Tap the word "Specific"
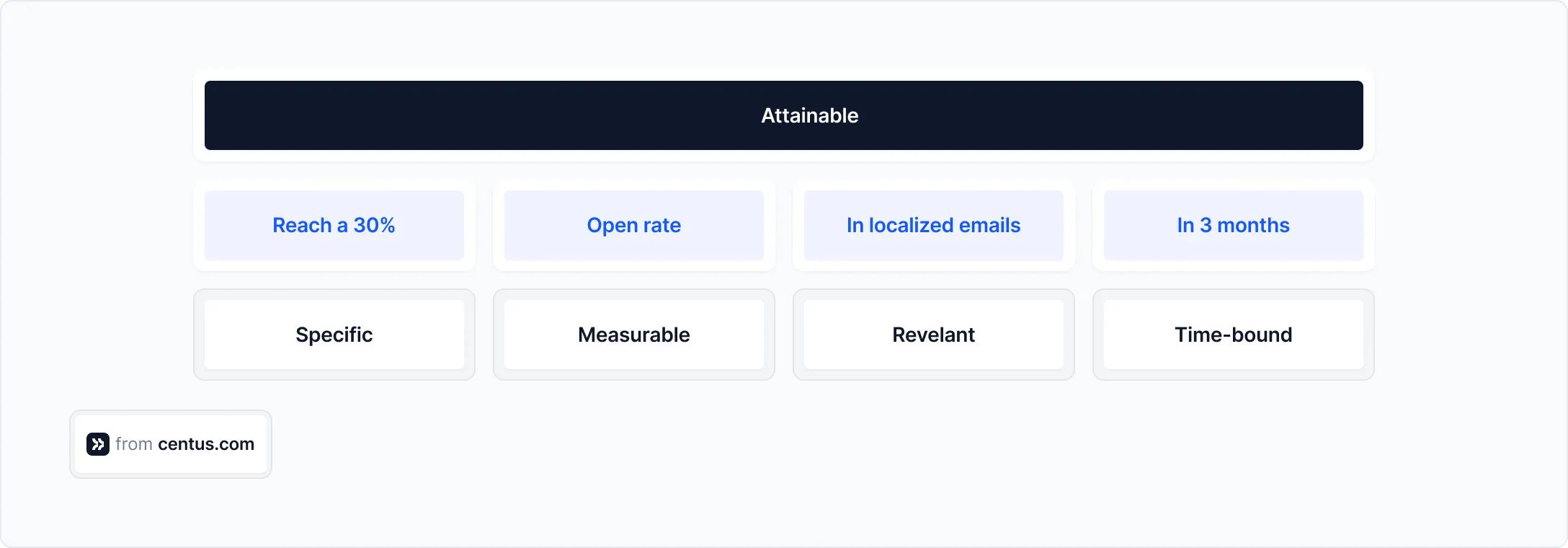The height and width of the screenshot is (548, 1568). (x=334, y=335)
